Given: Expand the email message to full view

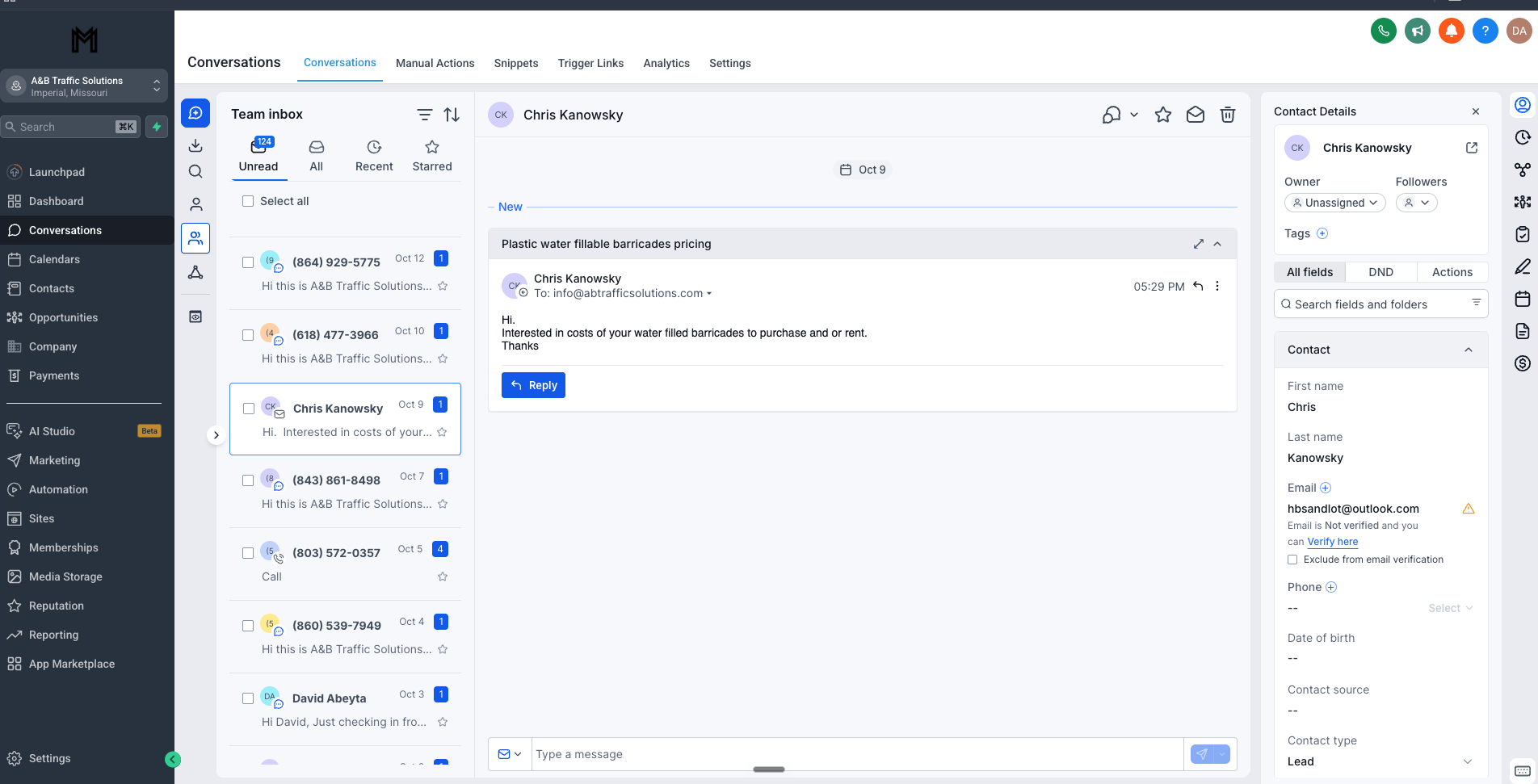Looking at the screenshot, I should 1199,244.
